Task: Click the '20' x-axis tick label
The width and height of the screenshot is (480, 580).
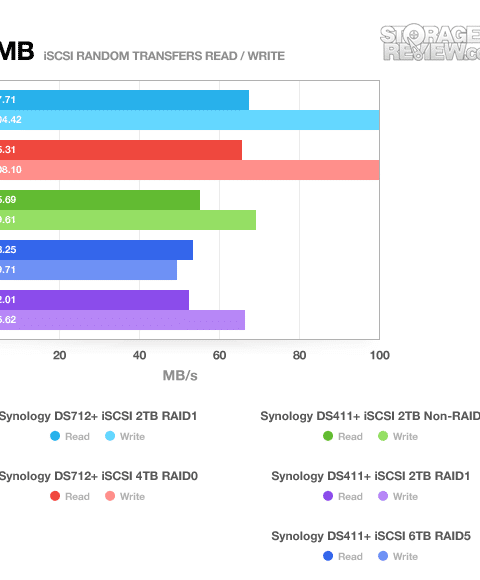Action: 59,355
